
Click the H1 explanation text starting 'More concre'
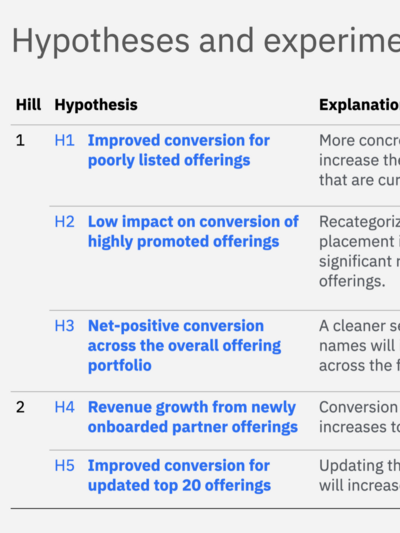point(360,160)
